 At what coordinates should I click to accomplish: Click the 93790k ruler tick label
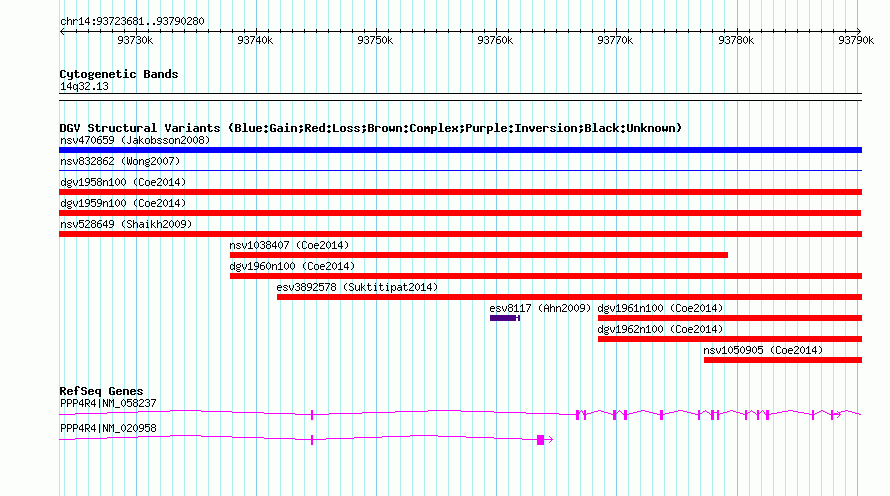click(856, 41)
